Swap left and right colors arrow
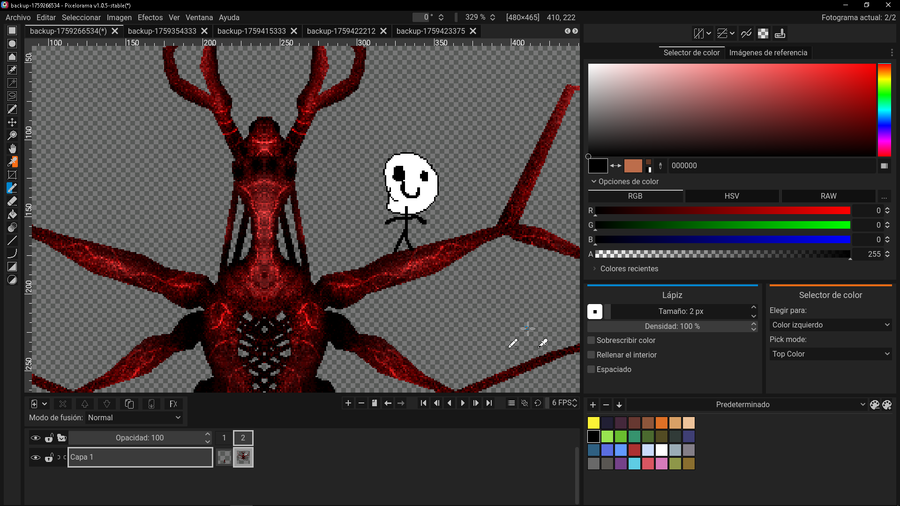 [x=615, y=166]
